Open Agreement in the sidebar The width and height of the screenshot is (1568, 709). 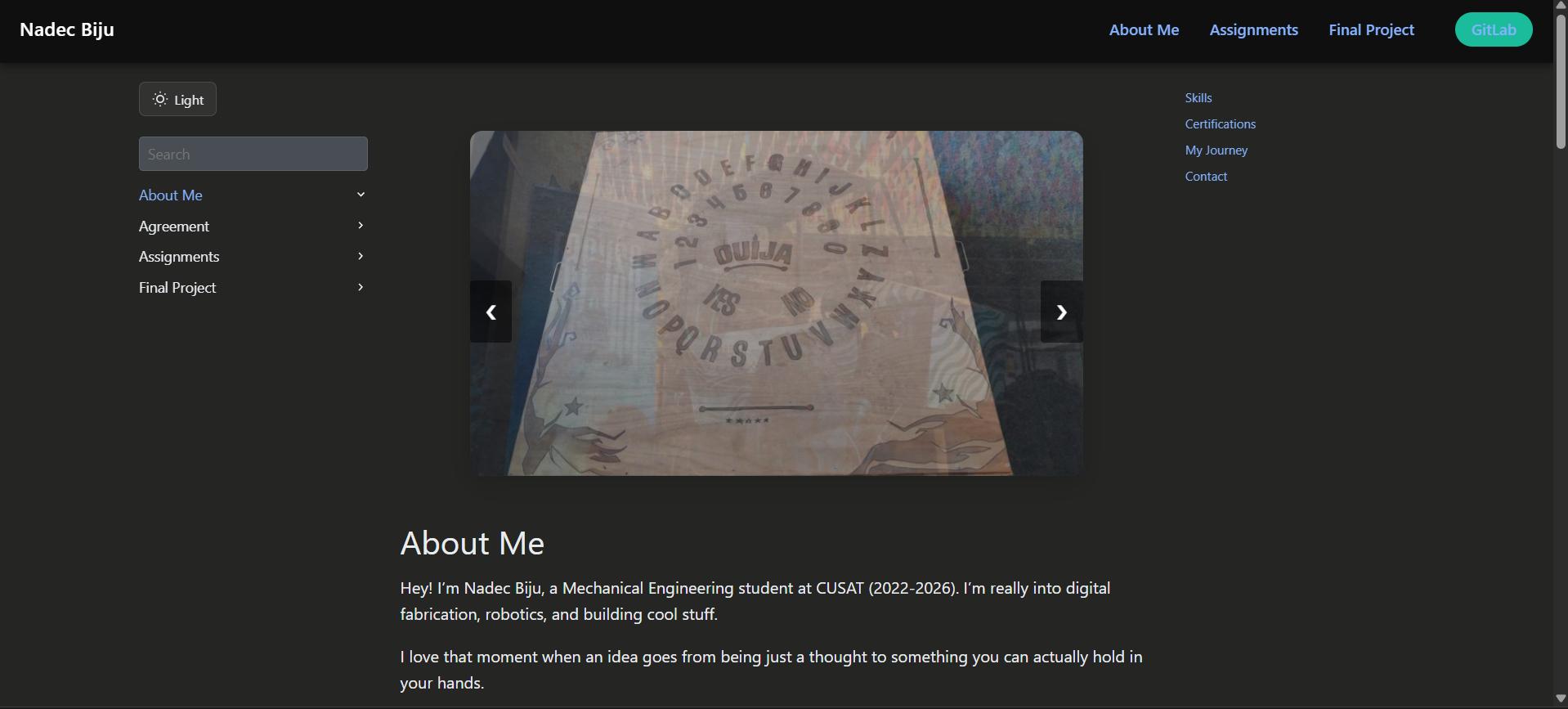174,226
